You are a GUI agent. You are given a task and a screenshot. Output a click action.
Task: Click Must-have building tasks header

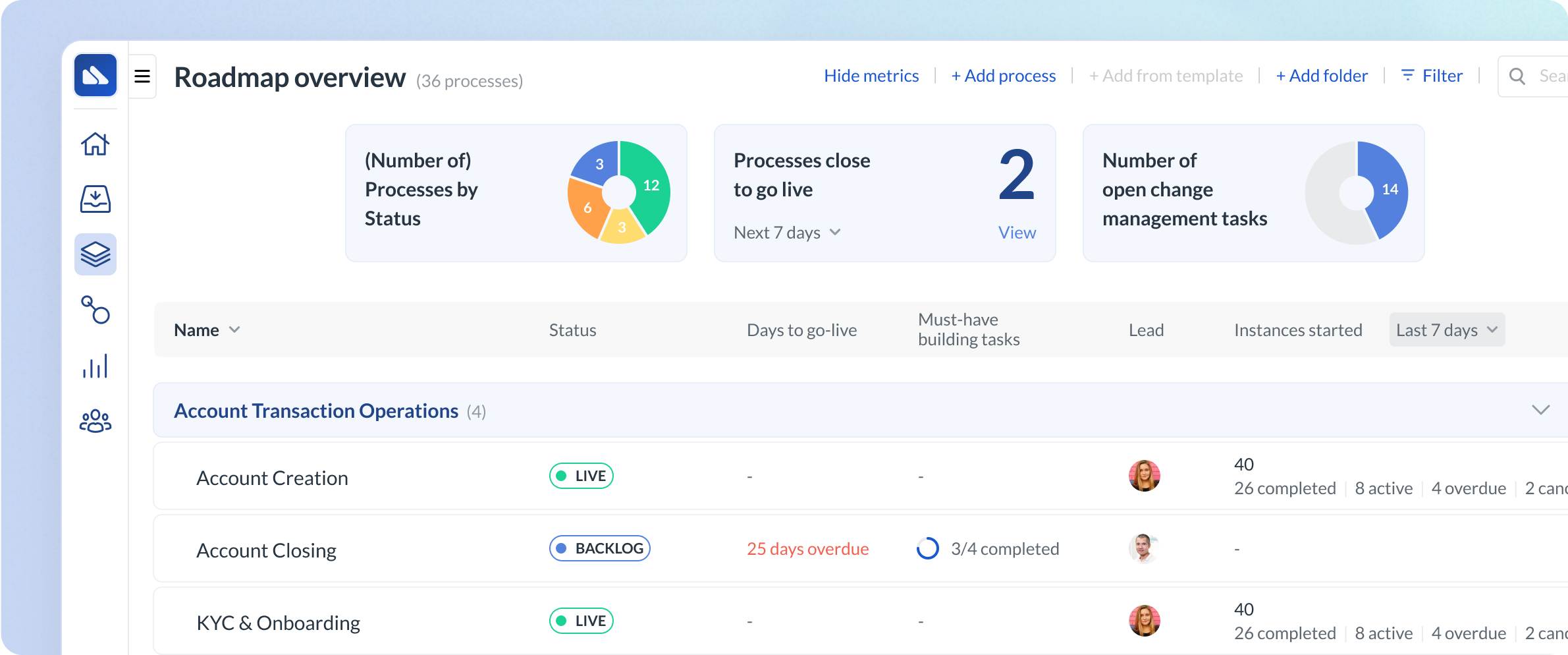click(969, 329)
